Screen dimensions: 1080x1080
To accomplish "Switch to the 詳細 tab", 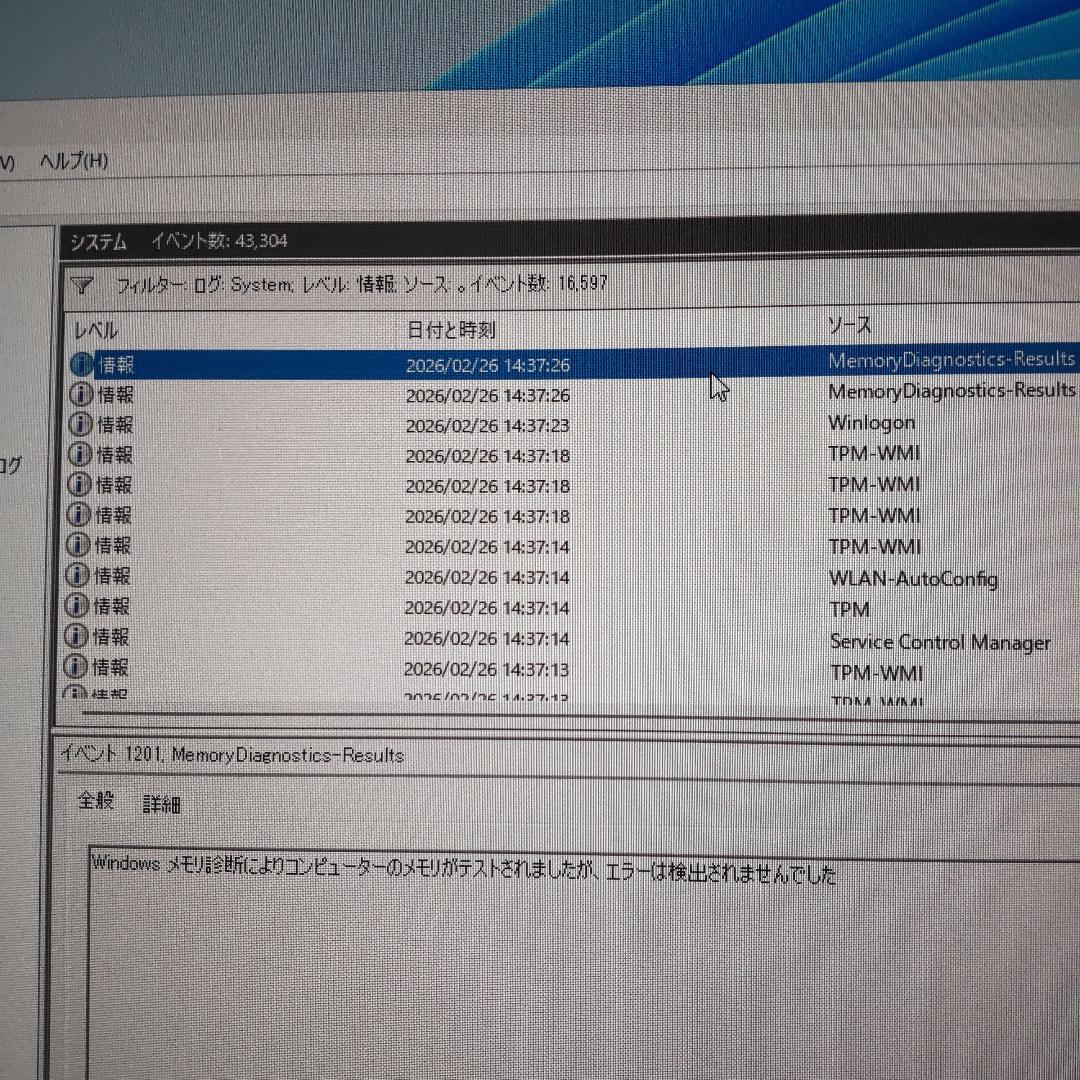I will point(162,803).
